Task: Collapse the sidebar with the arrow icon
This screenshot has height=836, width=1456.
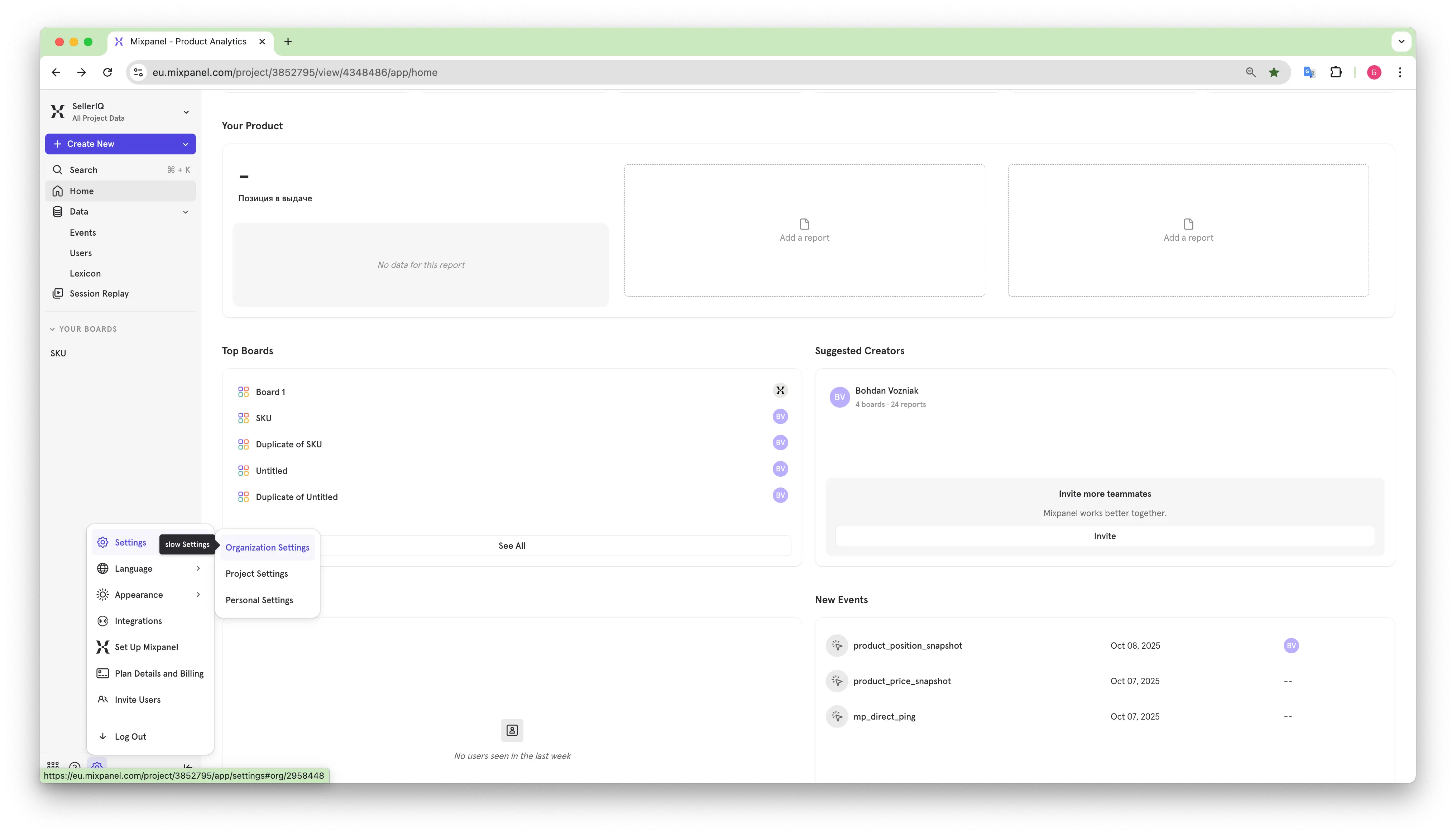Action: pyautogui.click(x=188, y=767)
